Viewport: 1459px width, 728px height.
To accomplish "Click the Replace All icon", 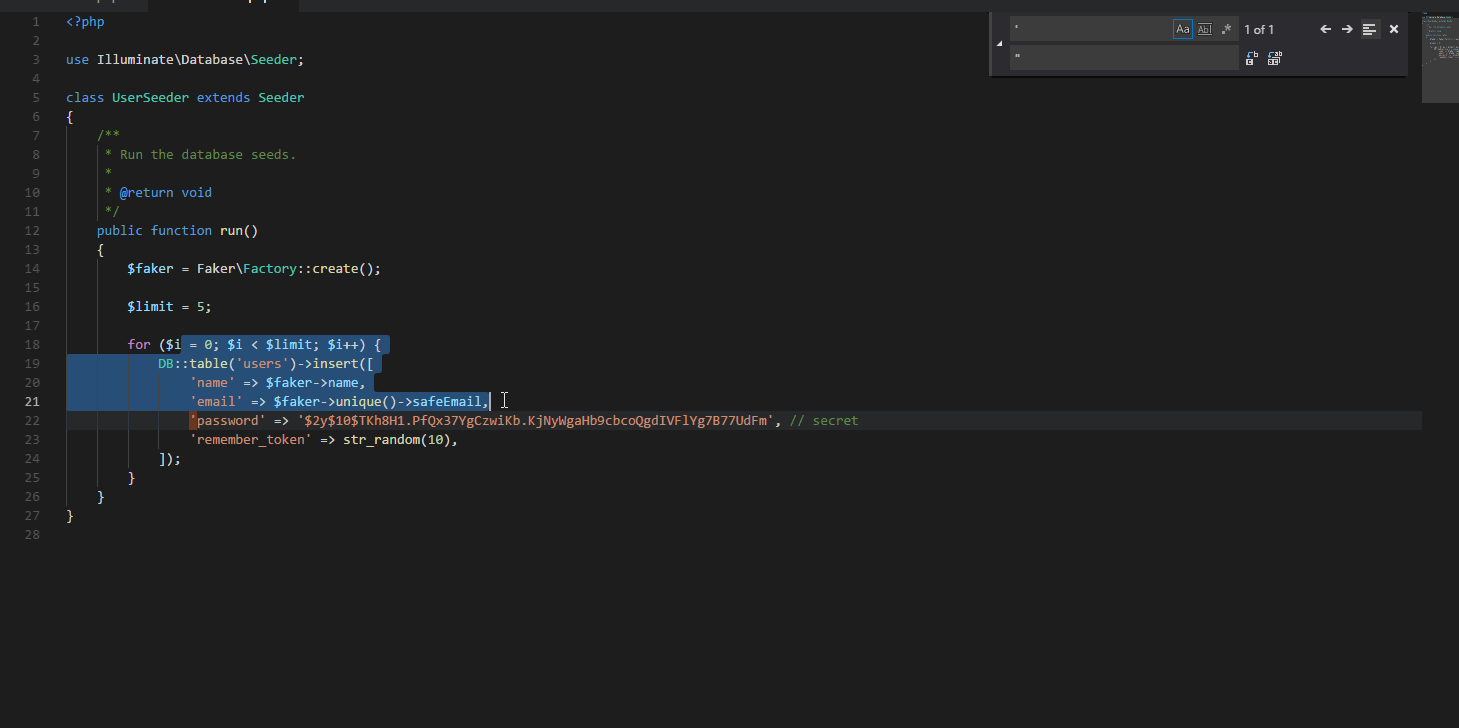I will (1274, 58).
